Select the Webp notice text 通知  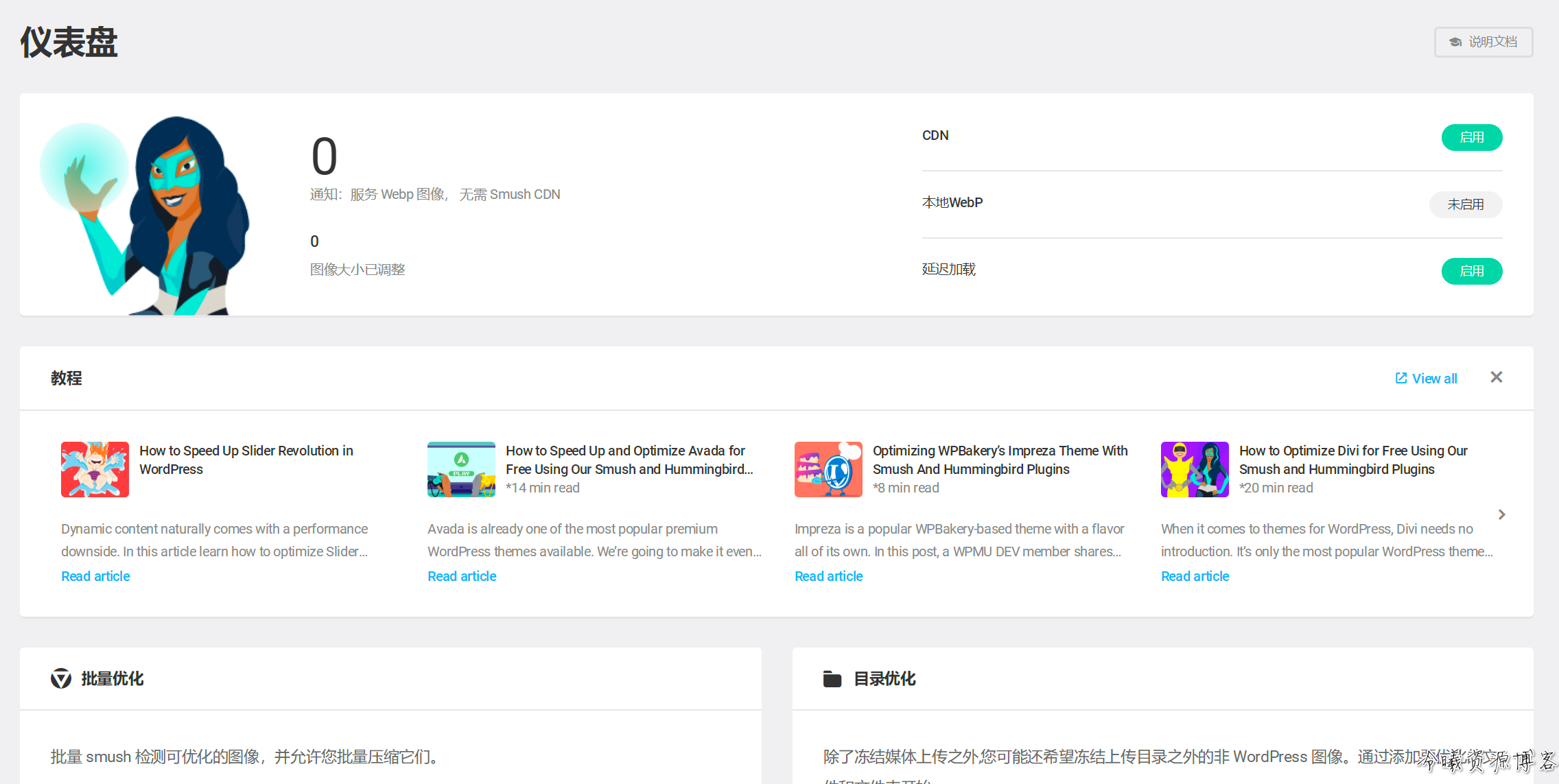click(435, 194)
